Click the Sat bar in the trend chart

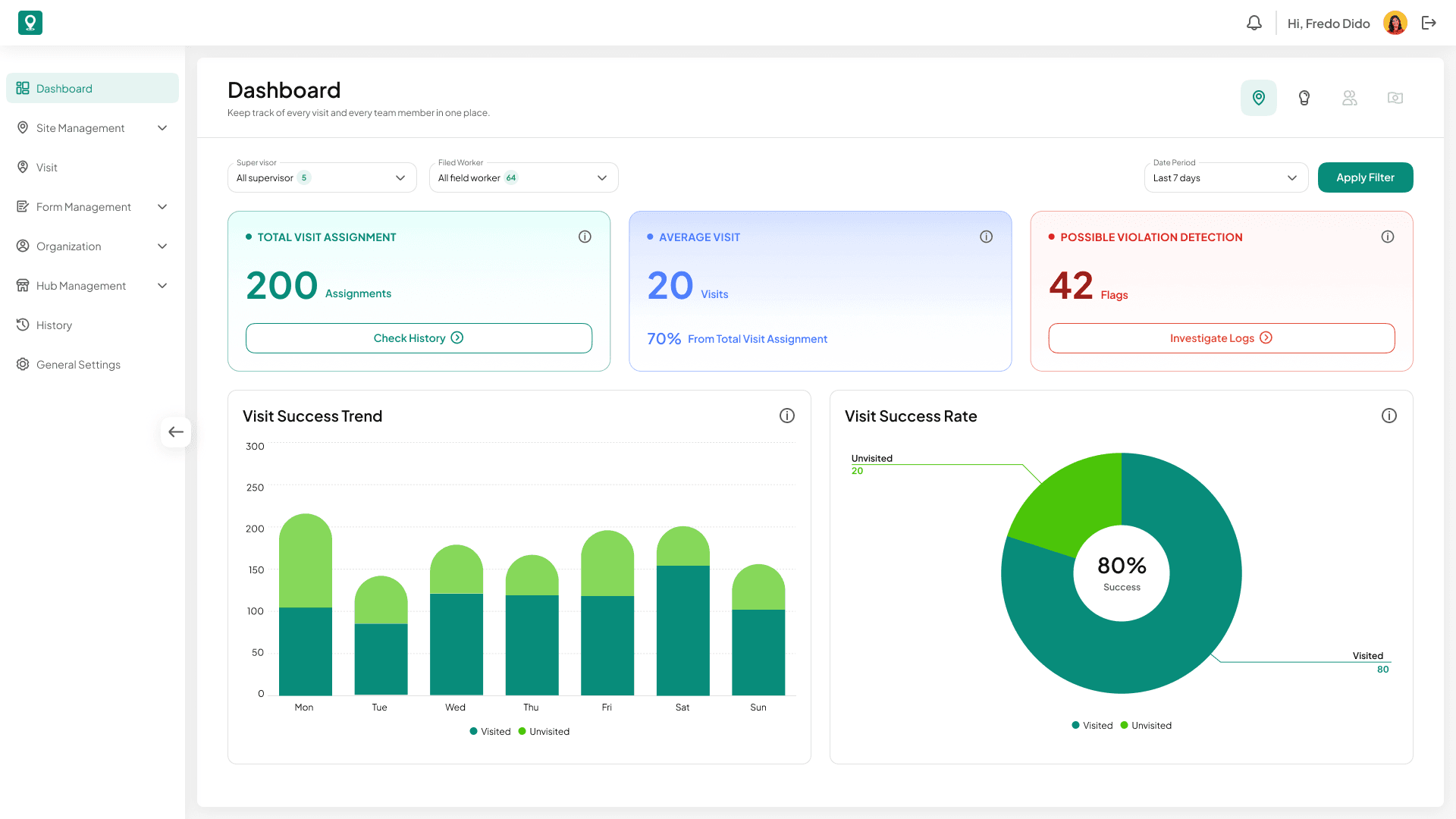click(683, 610)
